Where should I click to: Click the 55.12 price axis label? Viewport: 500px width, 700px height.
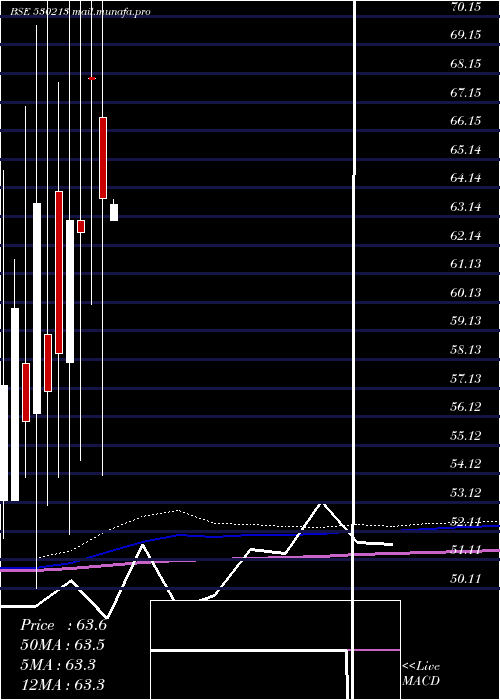click(x=466, y=435)
